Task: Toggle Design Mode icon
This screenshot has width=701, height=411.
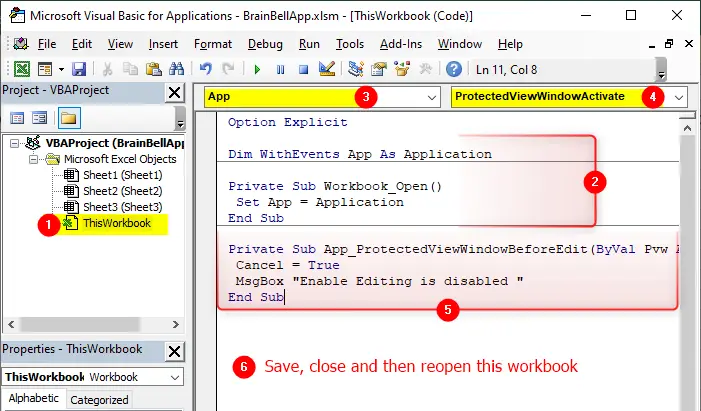Action: point(327,69)
